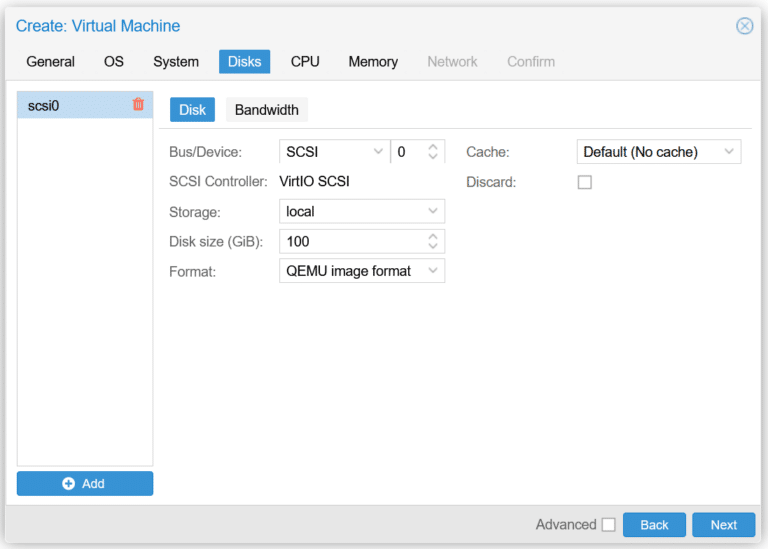This screenshot has width=768, height=549.
Task: Enable the Discard checkbox
Action: [584, 182]
